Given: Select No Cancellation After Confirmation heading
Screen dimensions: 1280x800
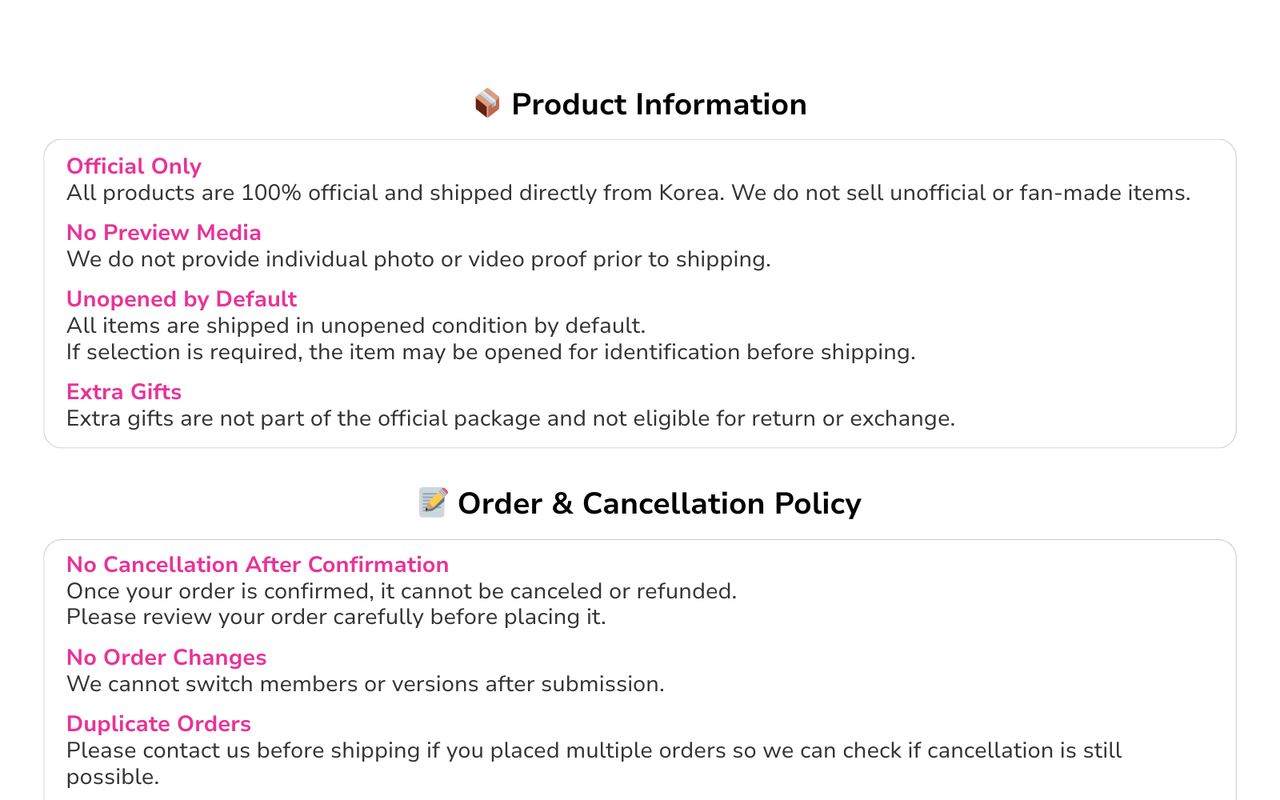Looking at the screenshot, I should click(x=258, y=565).
